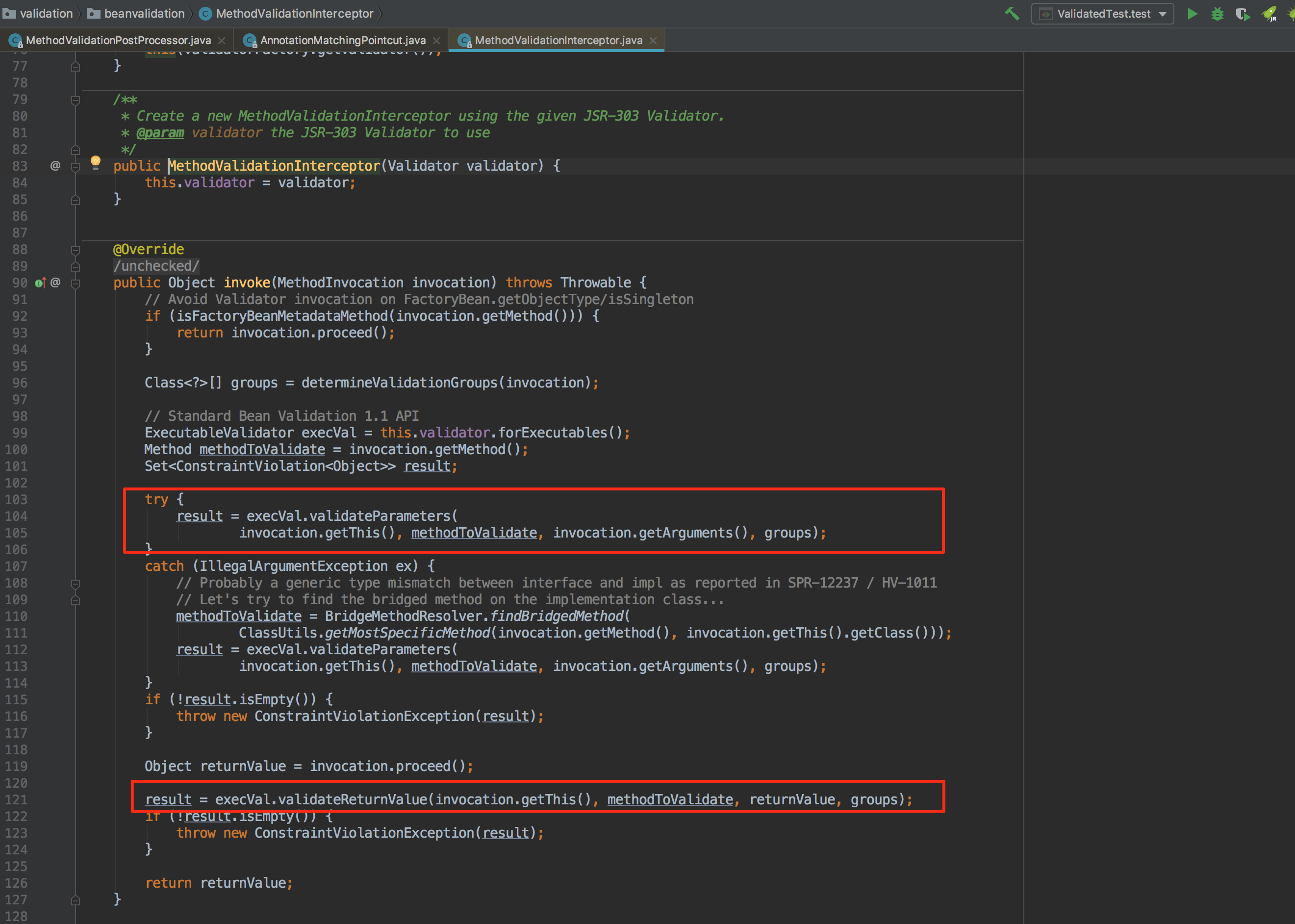Viewport: 1295px width, 924px height.
Task: Toggle the comment fold marker at line 108
Action: (76, 583)
